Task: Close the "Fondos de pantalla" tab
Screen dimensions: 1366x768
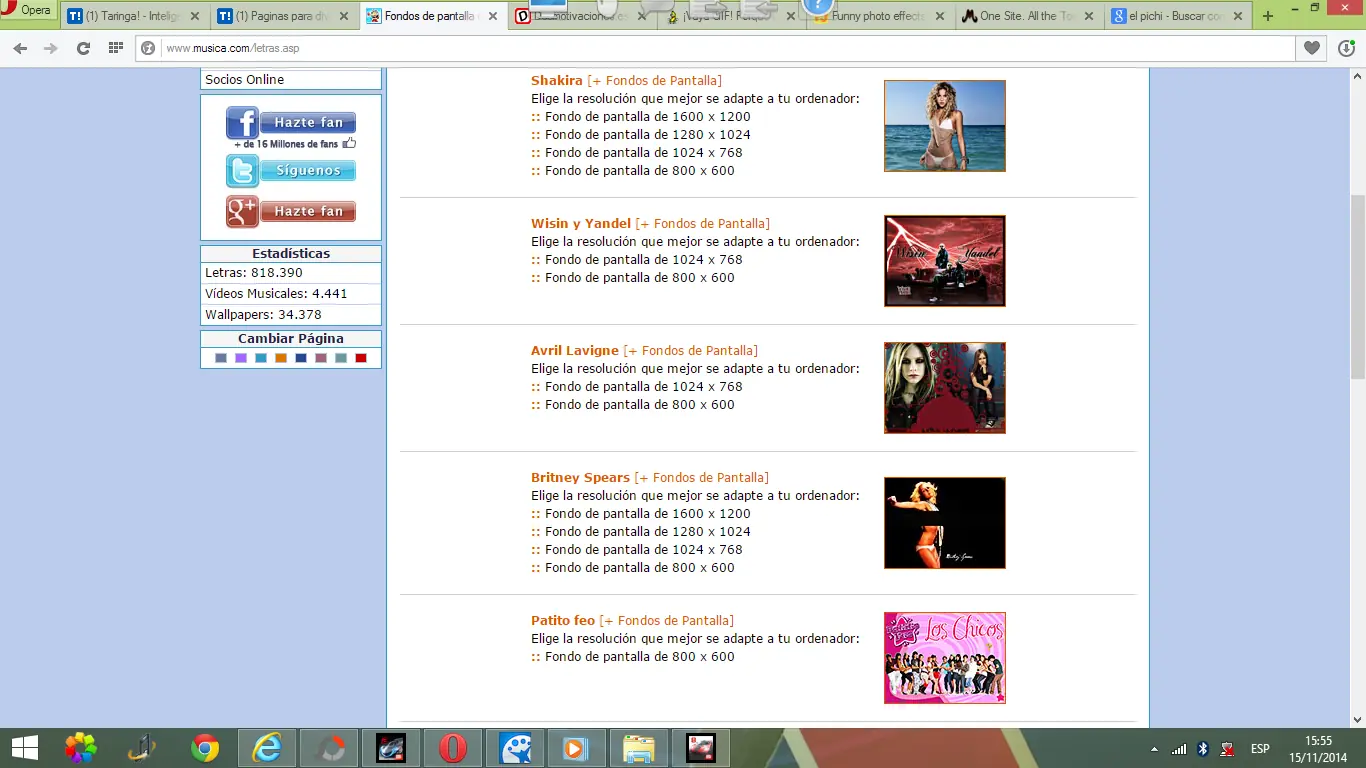Action: (x=493, y=16)
